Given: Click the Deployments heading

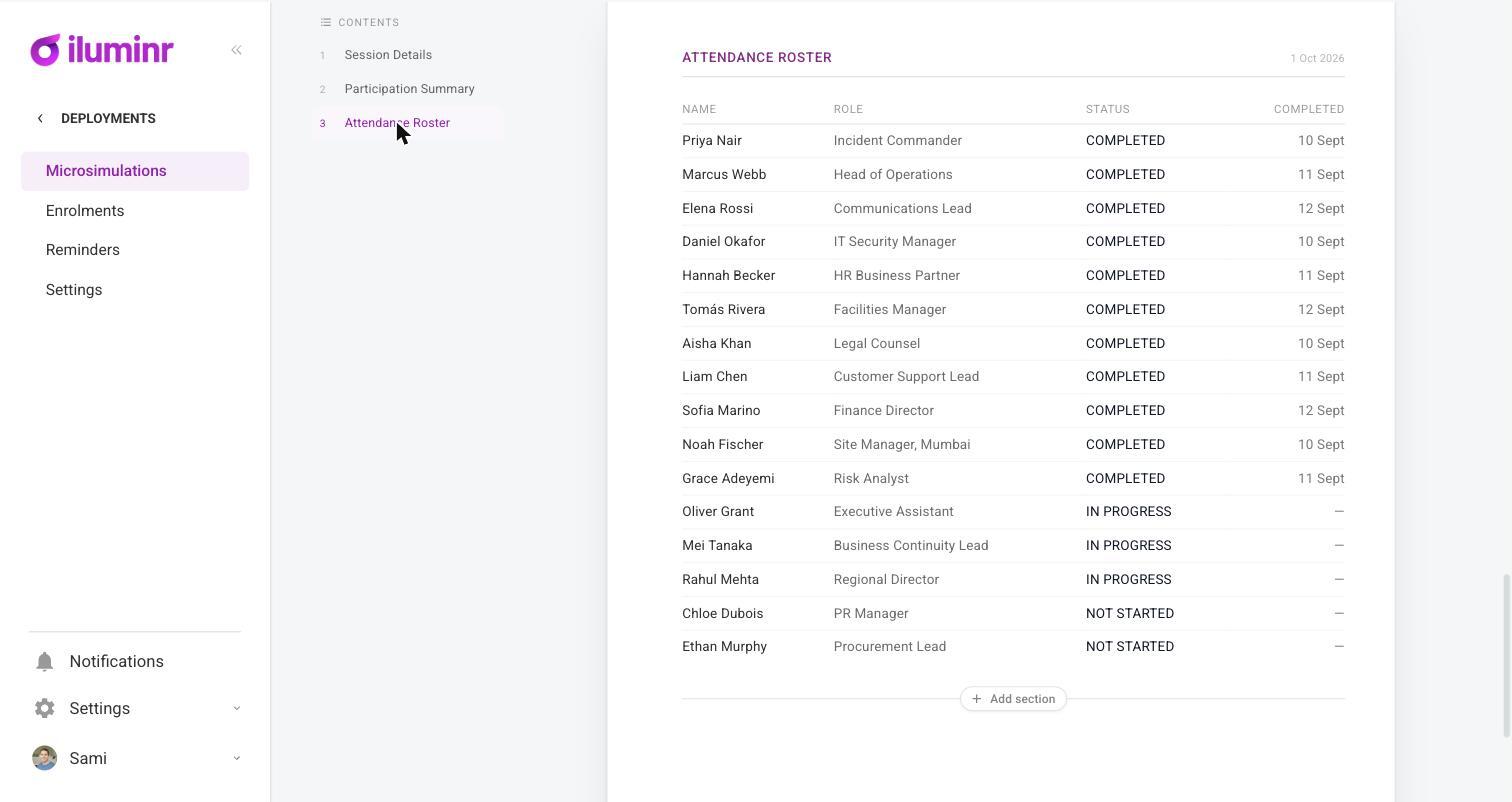Looking at the screenshot, I should click(108, 118).
